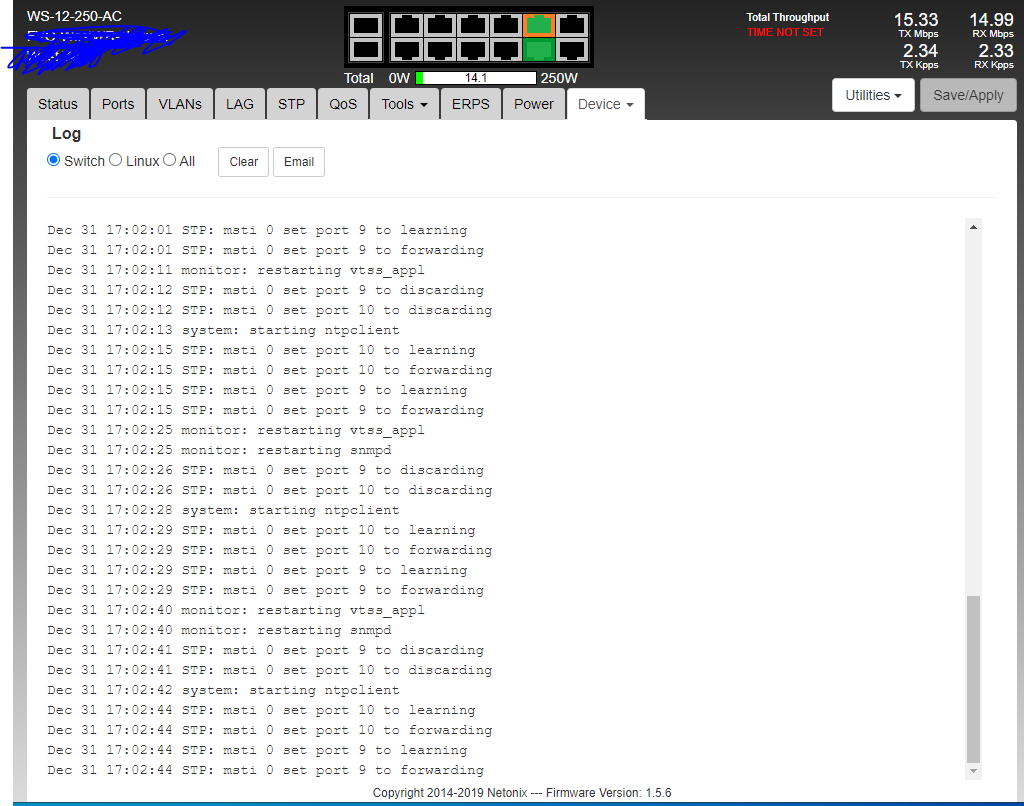Select the Linux log radio button

pos(115,160)
